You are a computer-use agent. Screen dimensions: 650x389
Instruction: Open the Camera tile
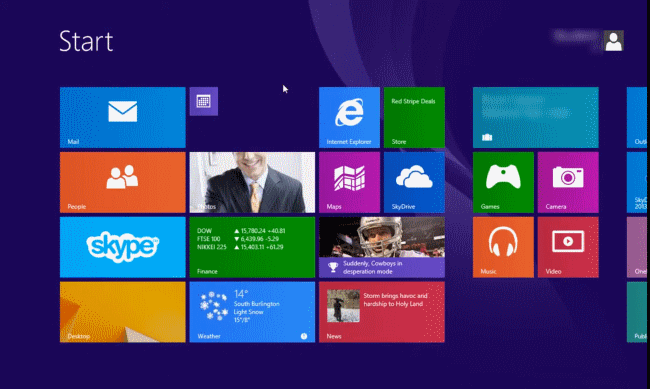tap(568, 182)
